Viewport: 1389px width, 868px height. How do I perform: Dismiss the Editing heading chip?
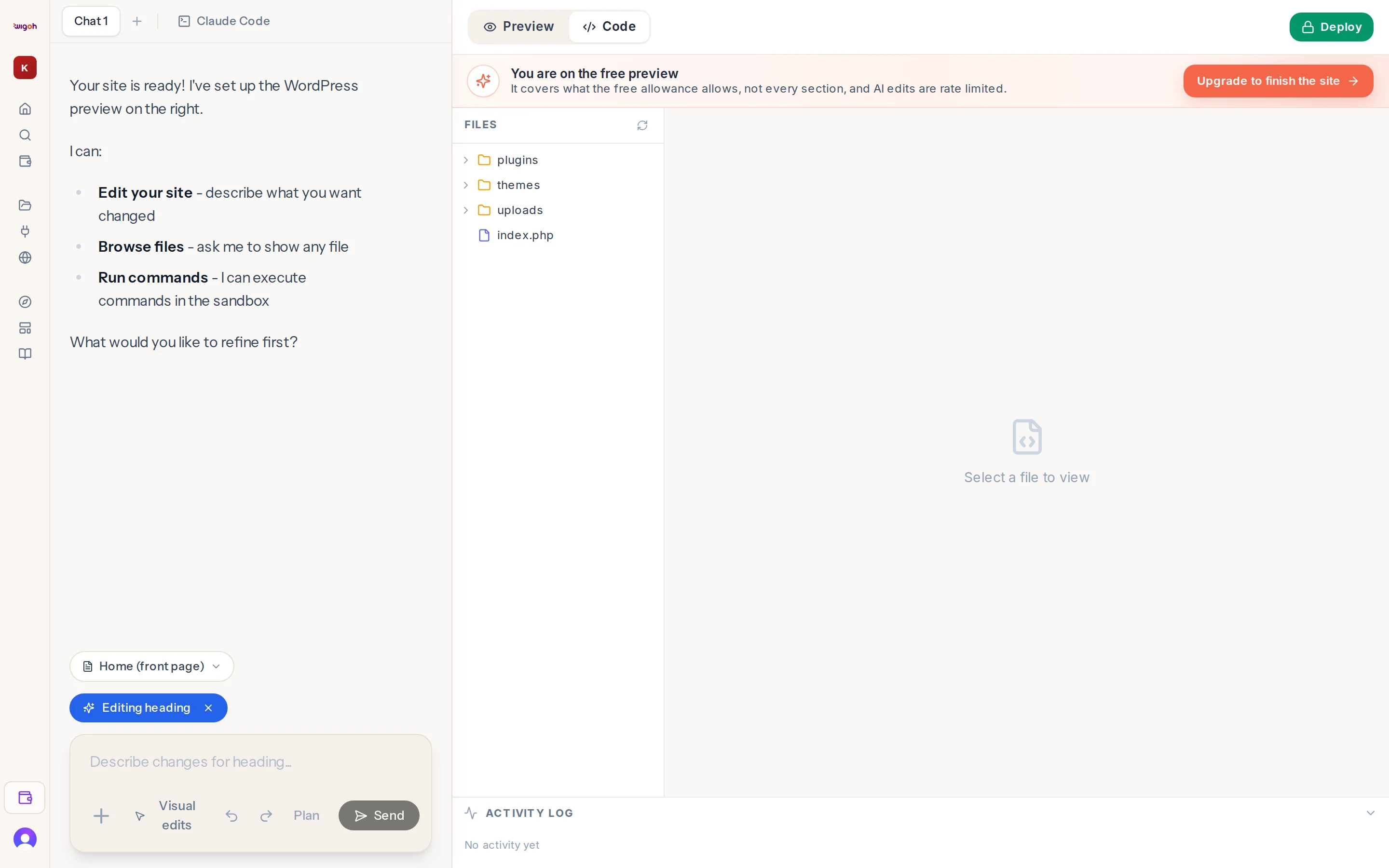click(x=208, y=708)
